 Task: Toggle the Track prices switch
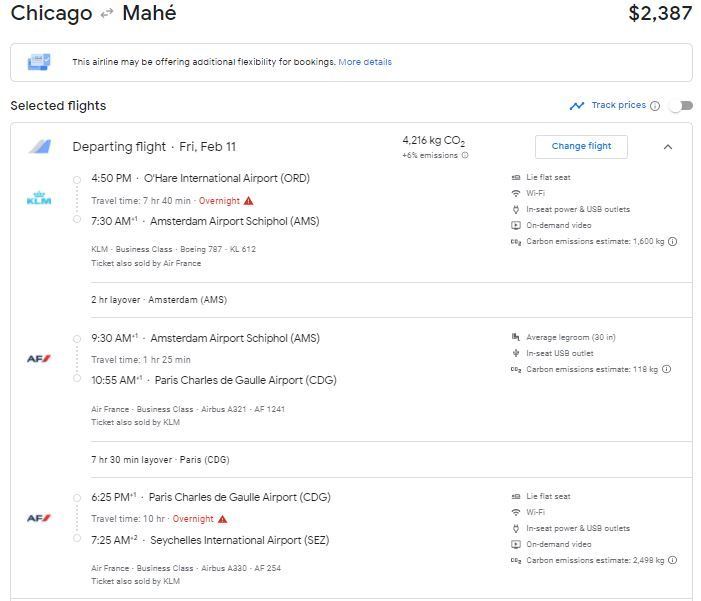[x=682, y=106]
